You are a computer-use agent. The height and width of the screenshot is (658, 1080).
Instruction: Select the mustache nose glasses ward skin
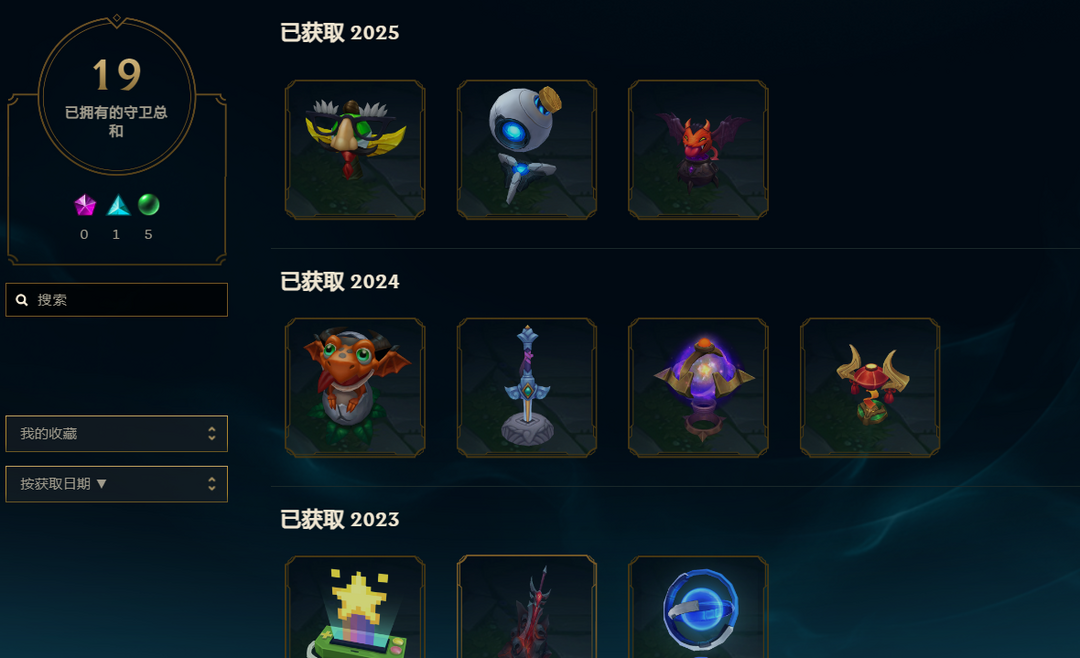(x=355, y=150)
